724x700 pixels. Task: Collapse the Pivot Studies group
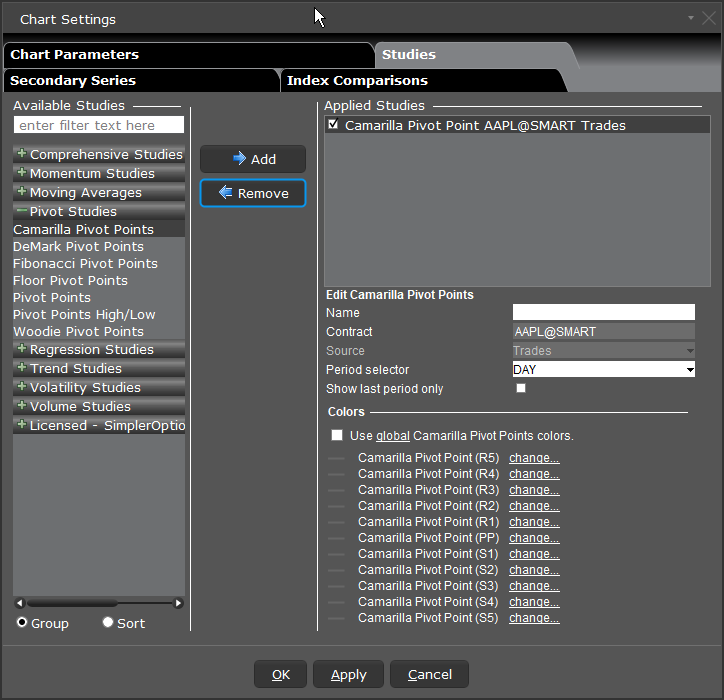coord(99,211)
